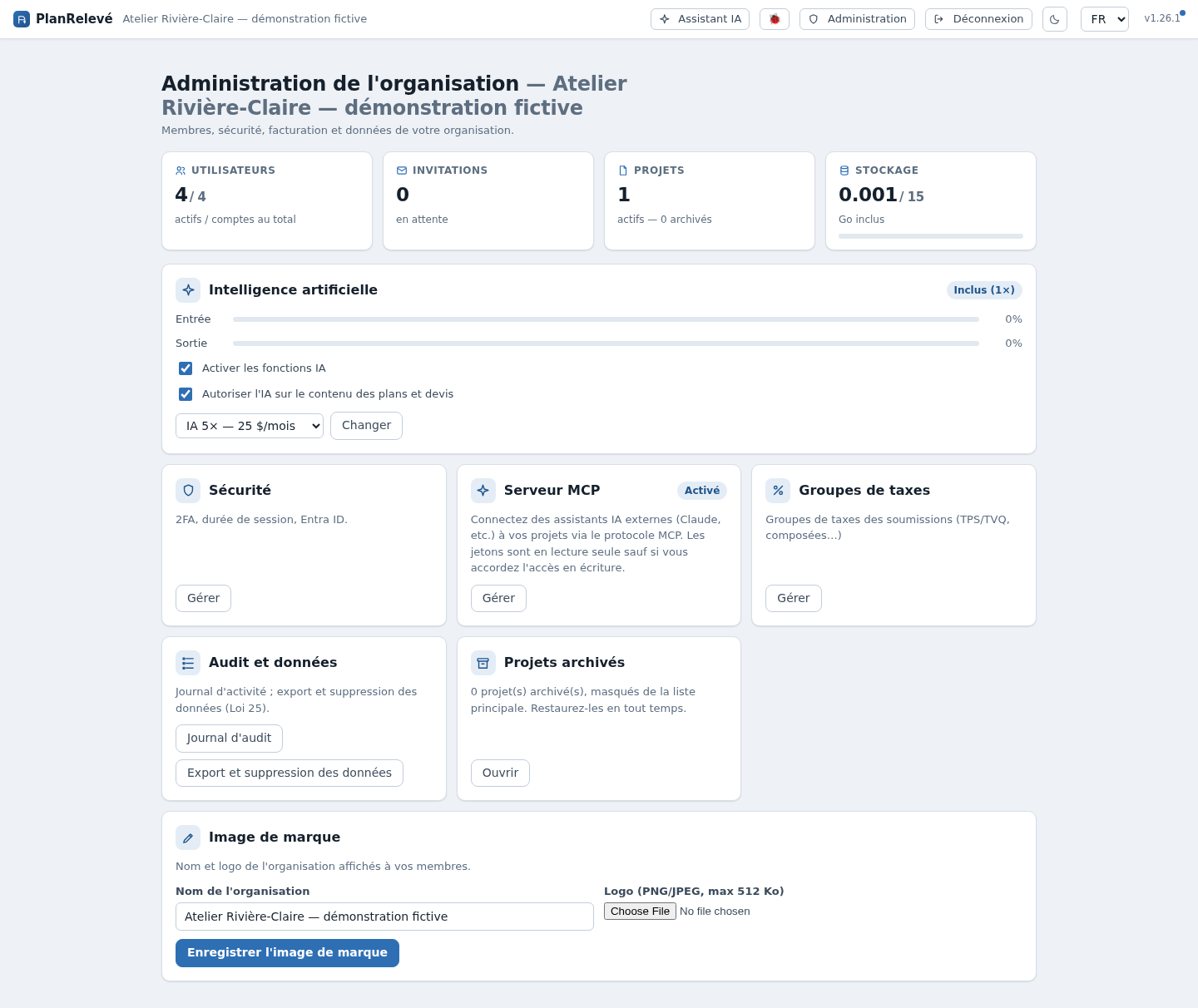The image size is (1198, 1008).
Task: Open the FR language dropdown
Action: (x=1105, y=19)
